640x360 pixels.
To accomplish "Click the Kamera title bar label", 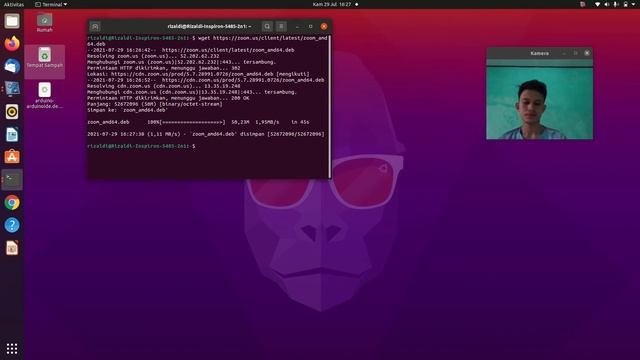I will (539, 53).
